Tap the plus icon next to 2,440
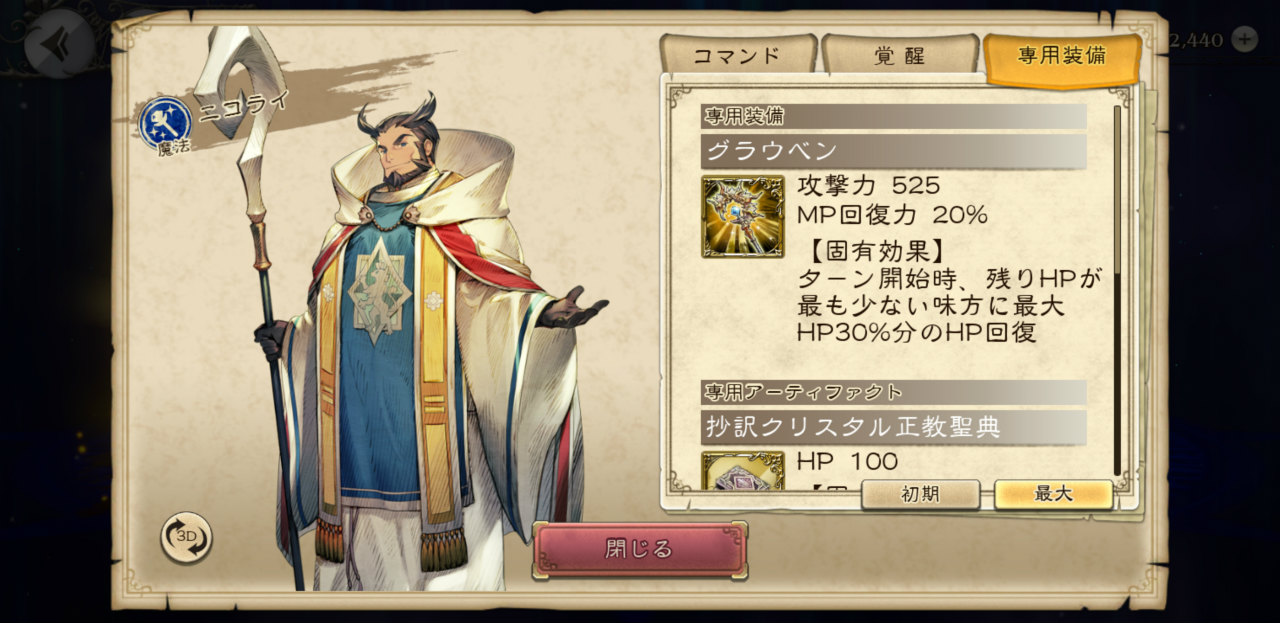This screenshot has height=623, width=1280. pyautogui.click(x=1244, y=40)
